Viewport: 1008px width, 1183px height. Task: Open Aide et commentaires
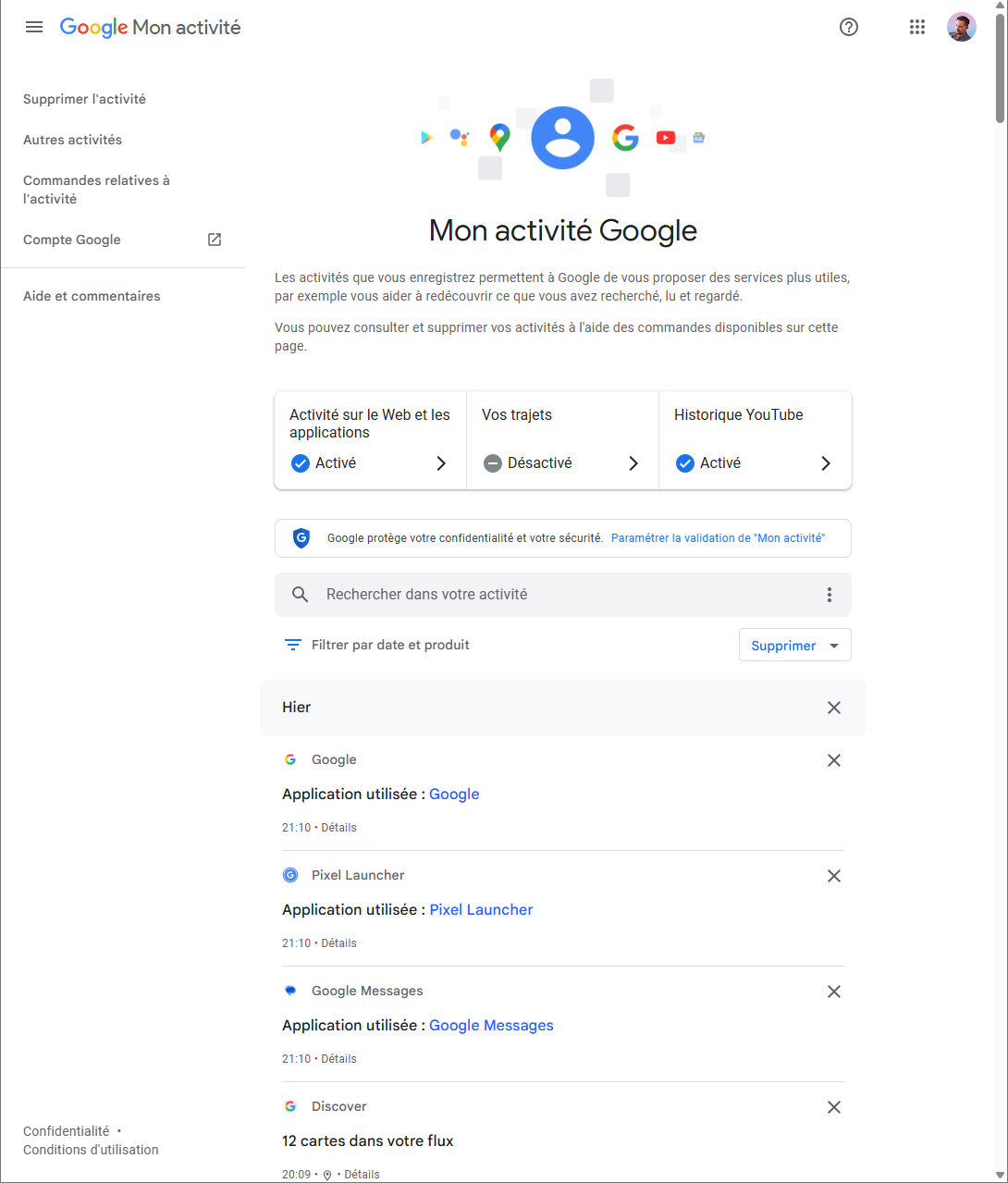click(92, 296)
